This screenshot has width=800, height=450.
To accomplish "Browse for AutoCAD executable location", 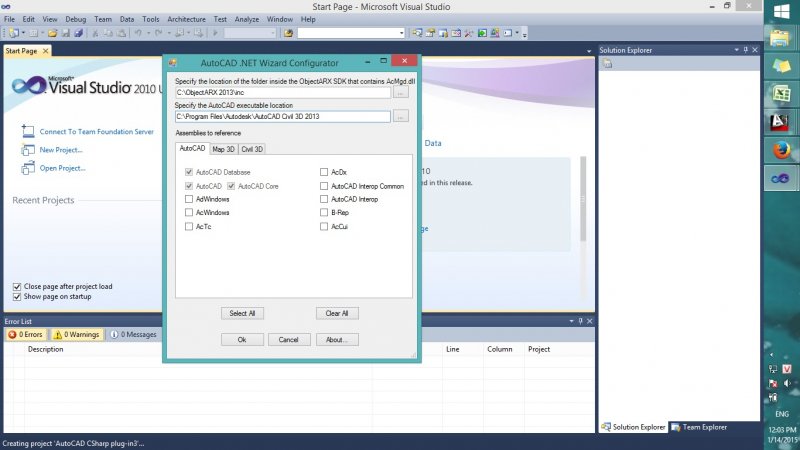I will (401, 116).
